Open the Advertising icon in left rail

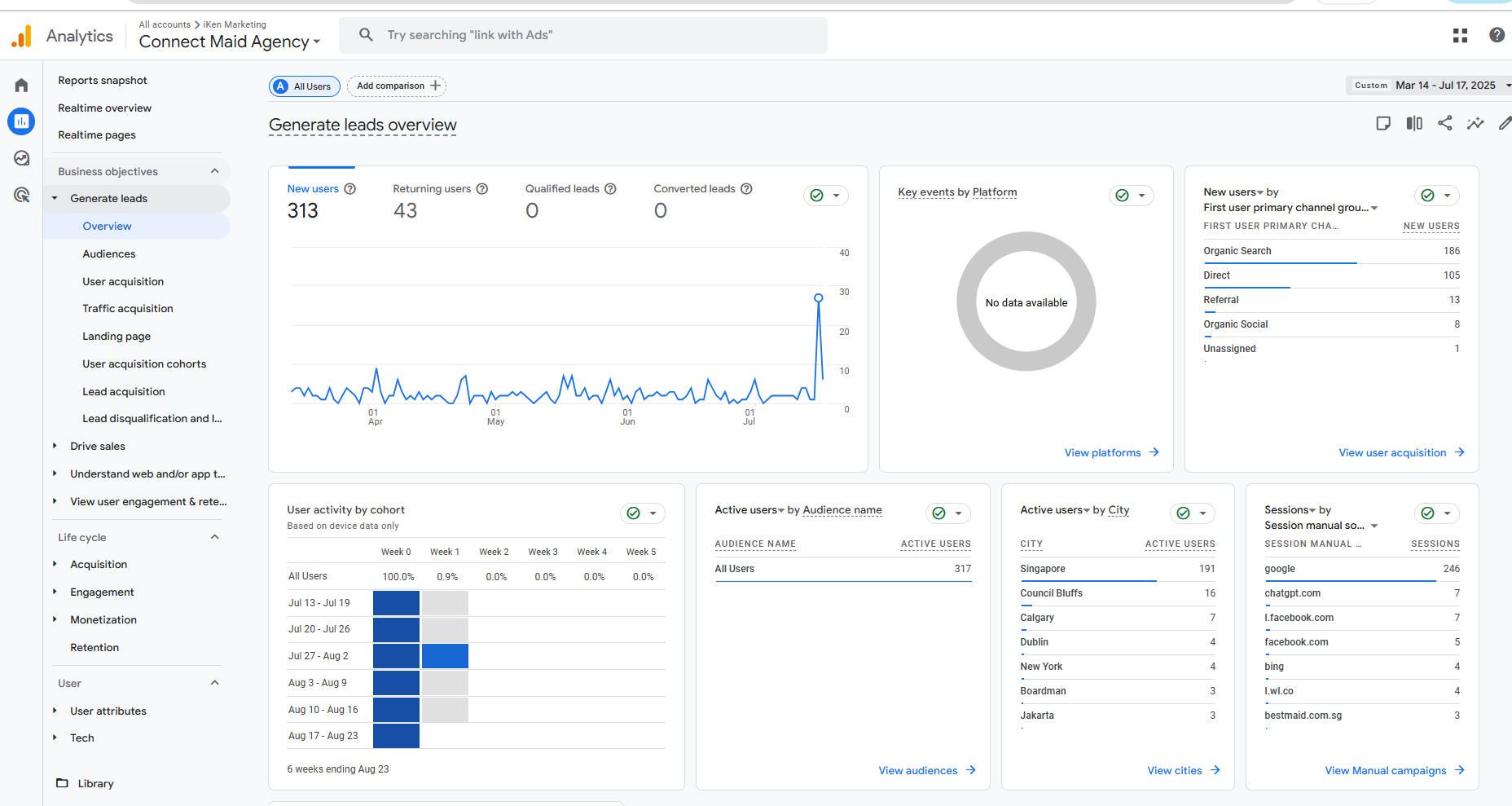21,195
